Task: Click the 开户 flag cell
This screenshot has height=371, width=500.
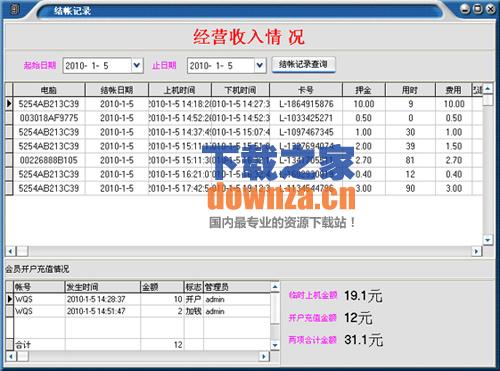Action: 194,299
